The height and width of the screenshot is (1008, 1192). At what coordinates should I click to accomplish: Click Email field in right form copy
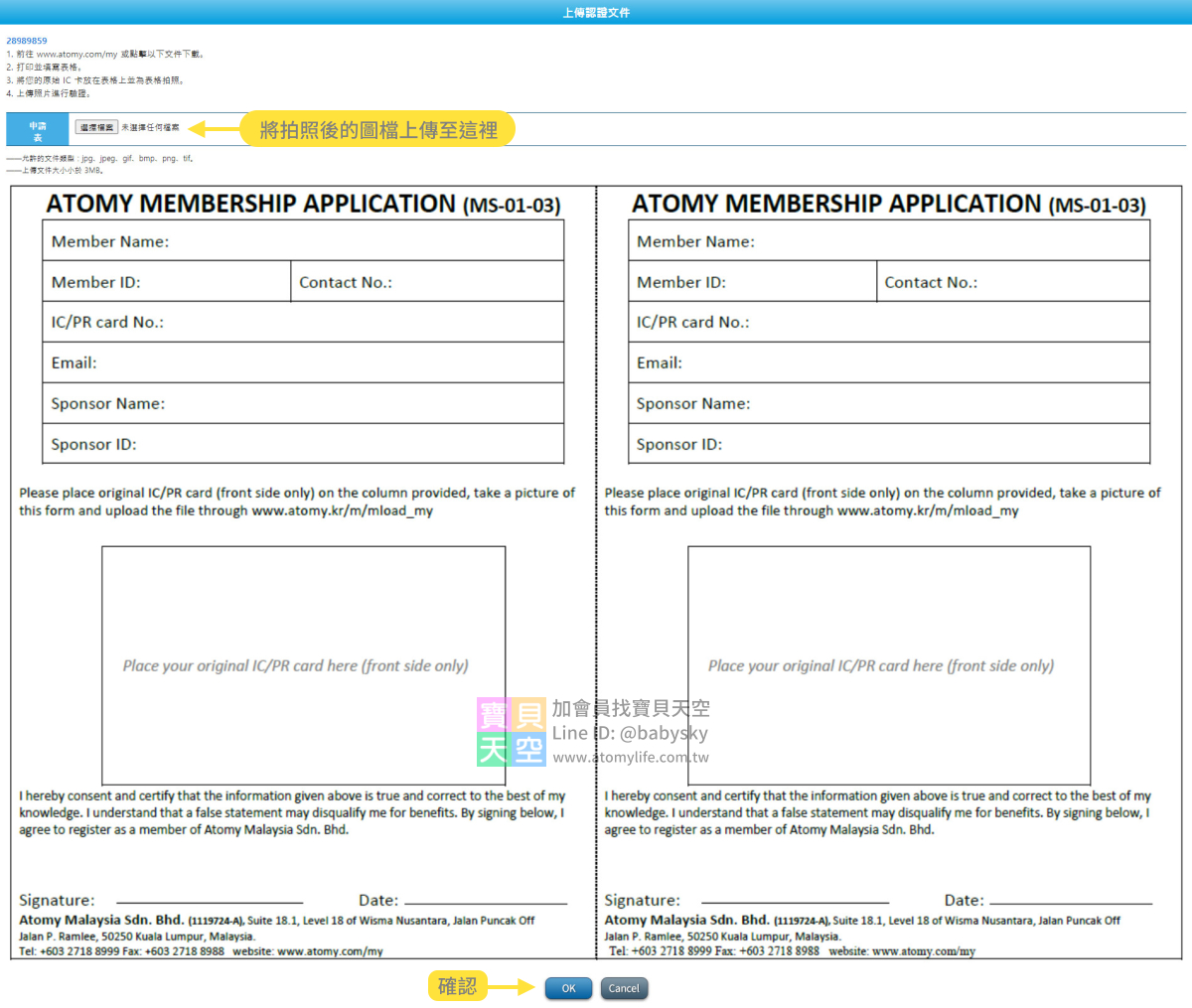click(x=889, y=362)
